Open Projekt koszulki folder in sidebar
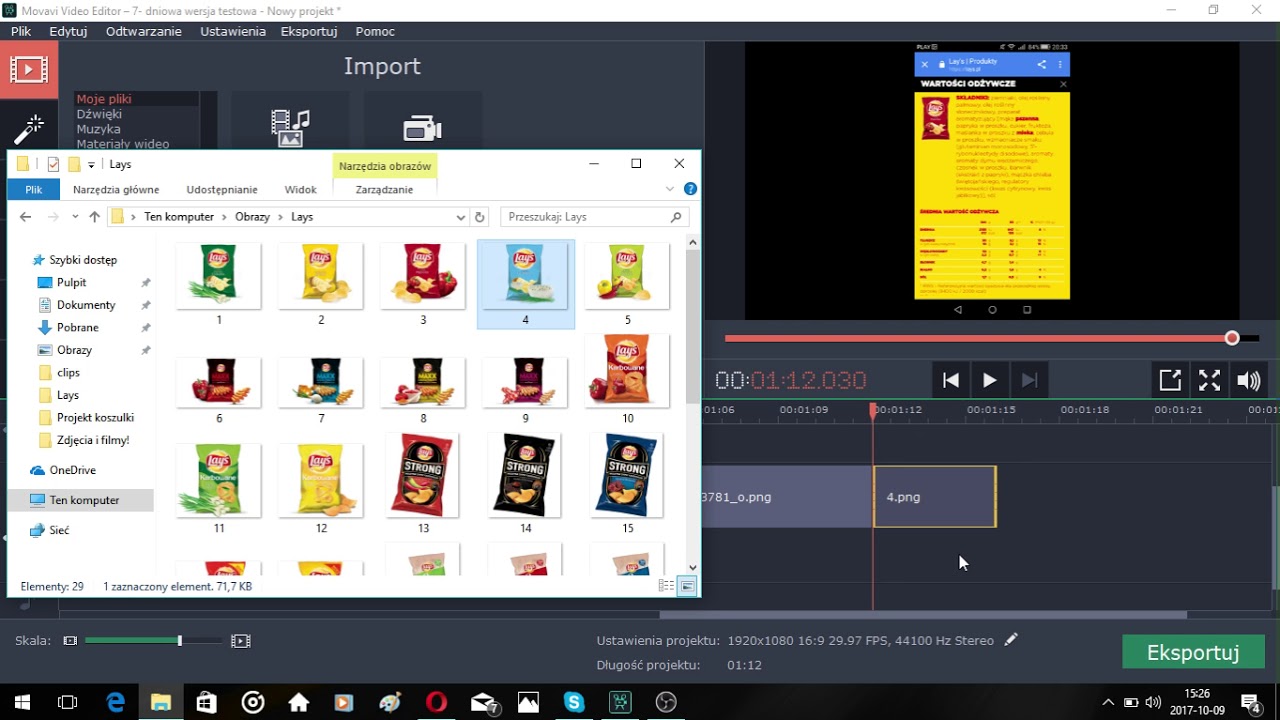1280x720 pixels. 95,418
